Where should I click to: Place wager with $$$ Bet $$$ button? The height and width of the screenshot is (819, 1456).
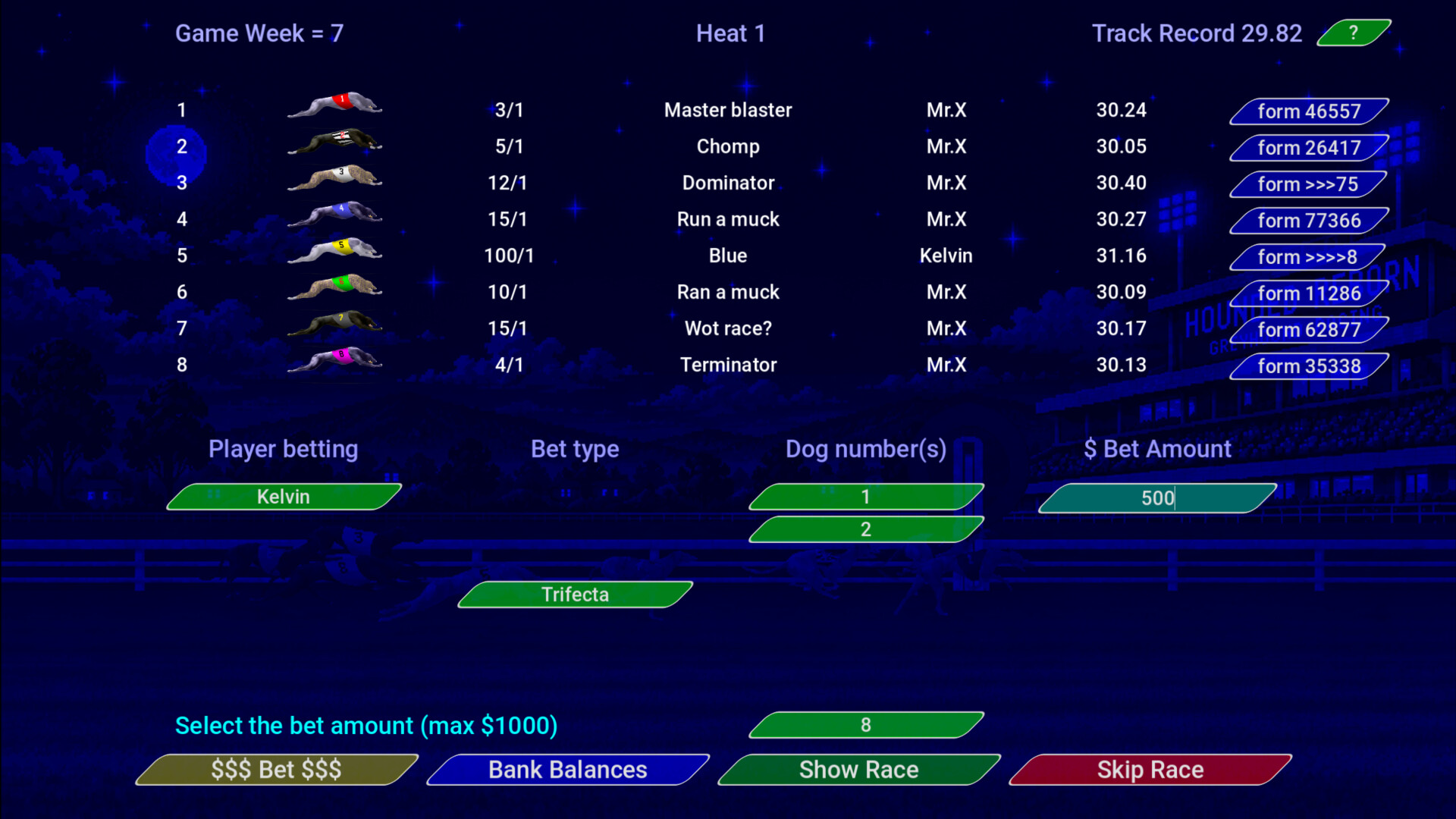pyautogui.click(x=277, y=770)
